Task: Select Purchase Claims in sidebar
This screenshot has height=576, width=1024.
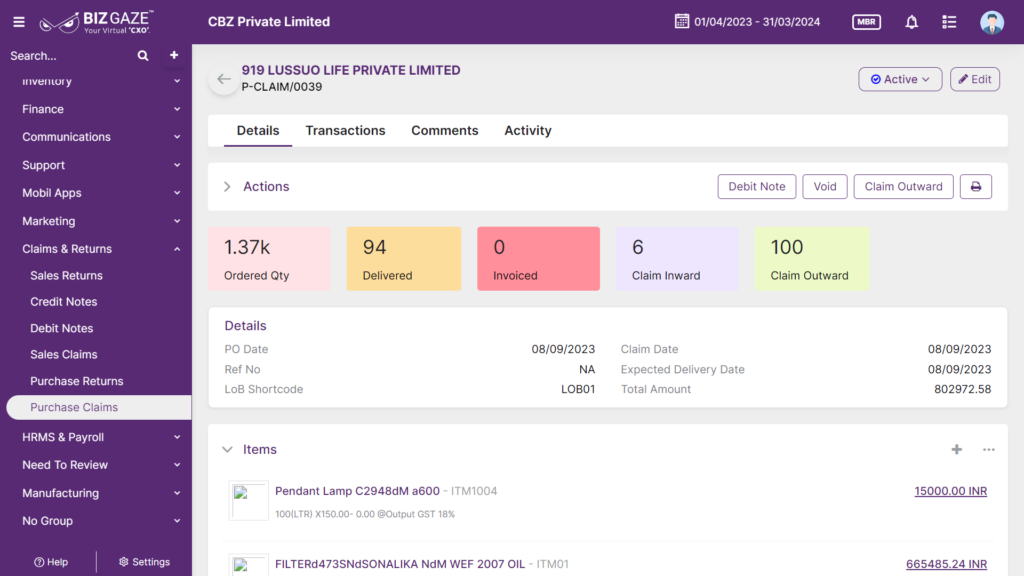Action: [99, 408]
